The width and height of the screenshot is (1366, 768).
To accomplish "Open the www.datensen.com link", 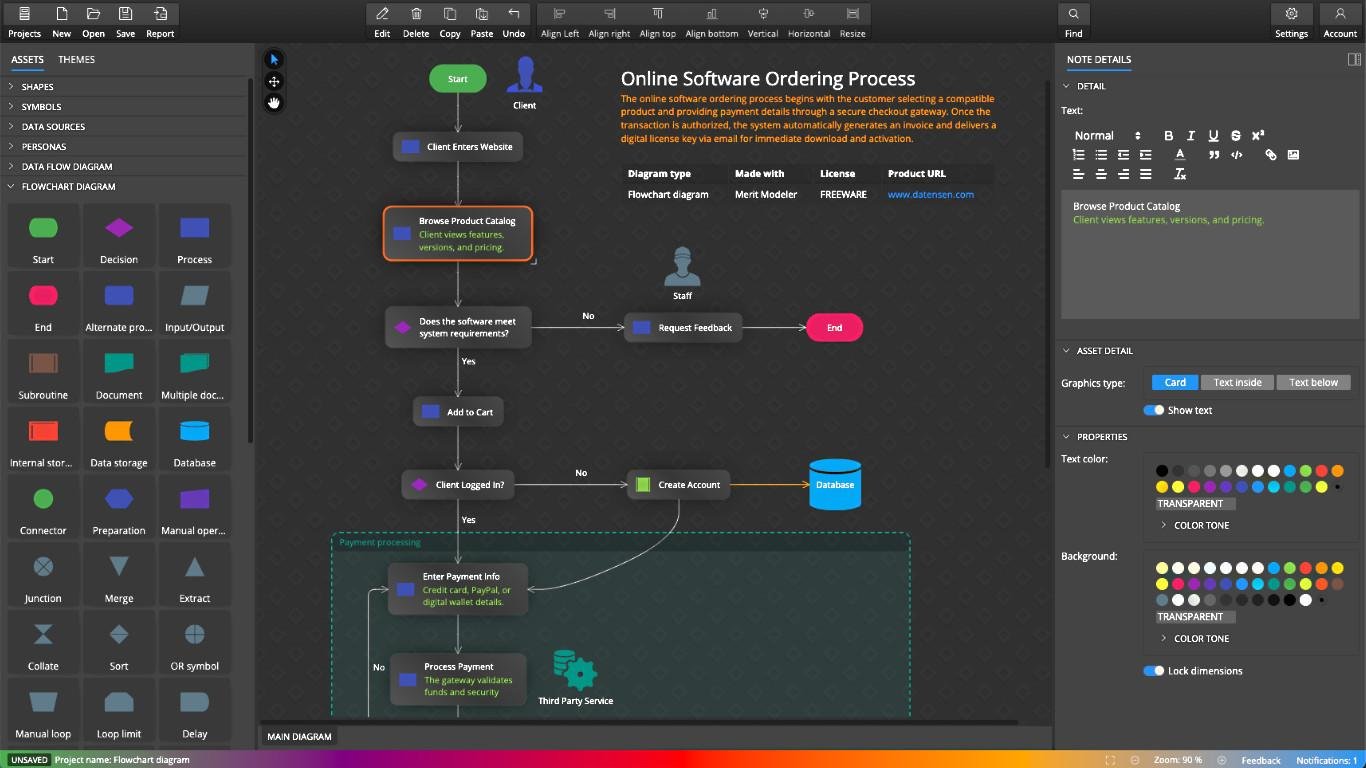I will (x=930, y=195).
